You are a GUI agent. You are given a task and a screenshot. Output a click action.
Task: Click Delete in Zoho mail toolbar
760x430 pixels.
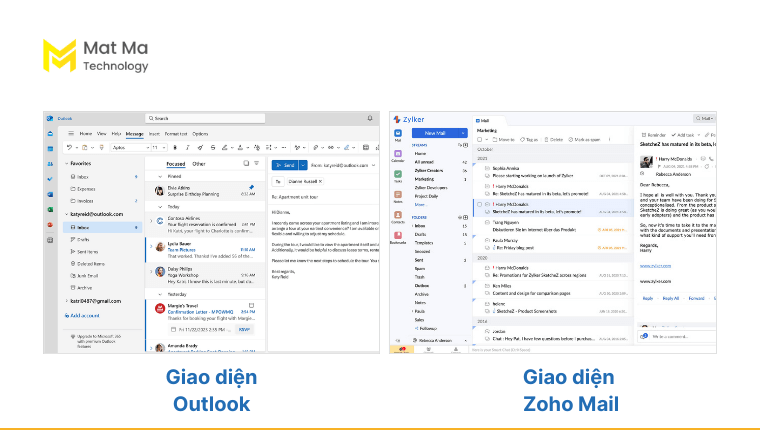pyautogui.click(x=554, y=140)
